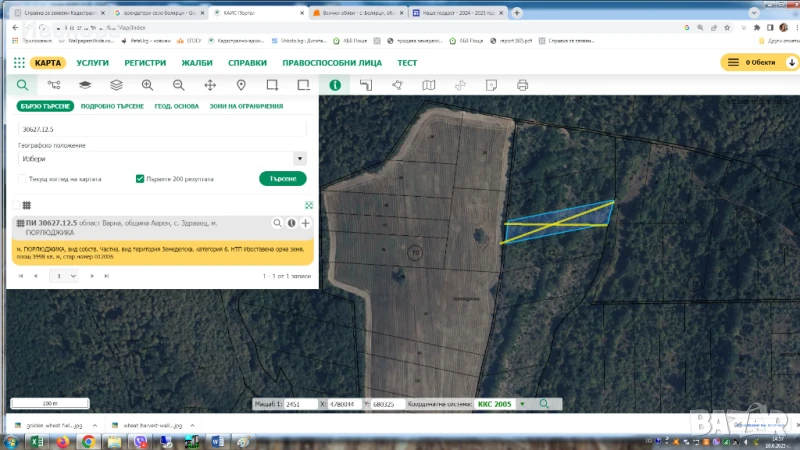Enable 'Текущ изглед на картата' checkbox
800x450 pixels.
22,179
